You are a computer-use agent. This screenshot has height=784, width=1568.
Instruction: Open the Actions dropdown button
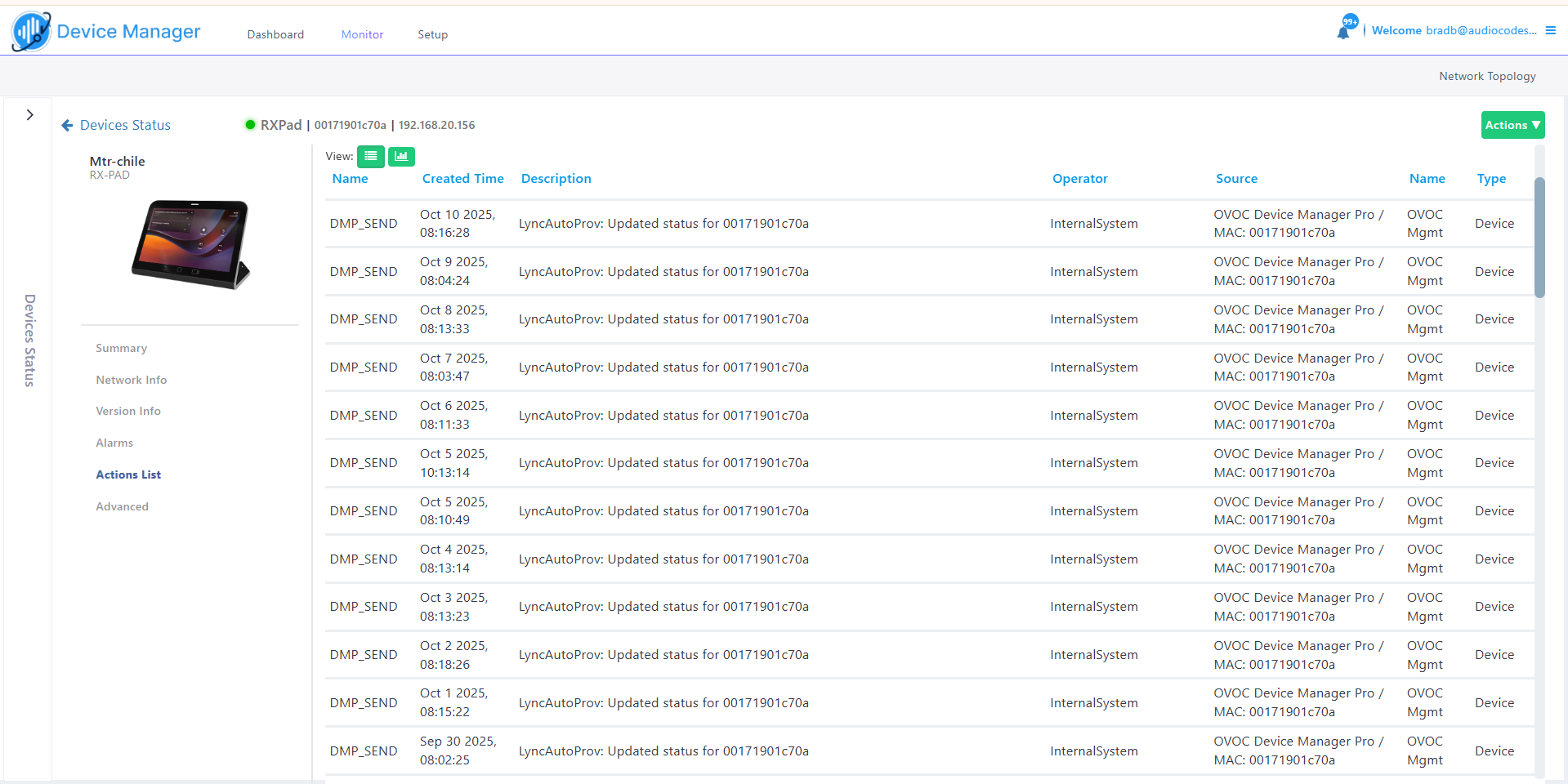1512,125
